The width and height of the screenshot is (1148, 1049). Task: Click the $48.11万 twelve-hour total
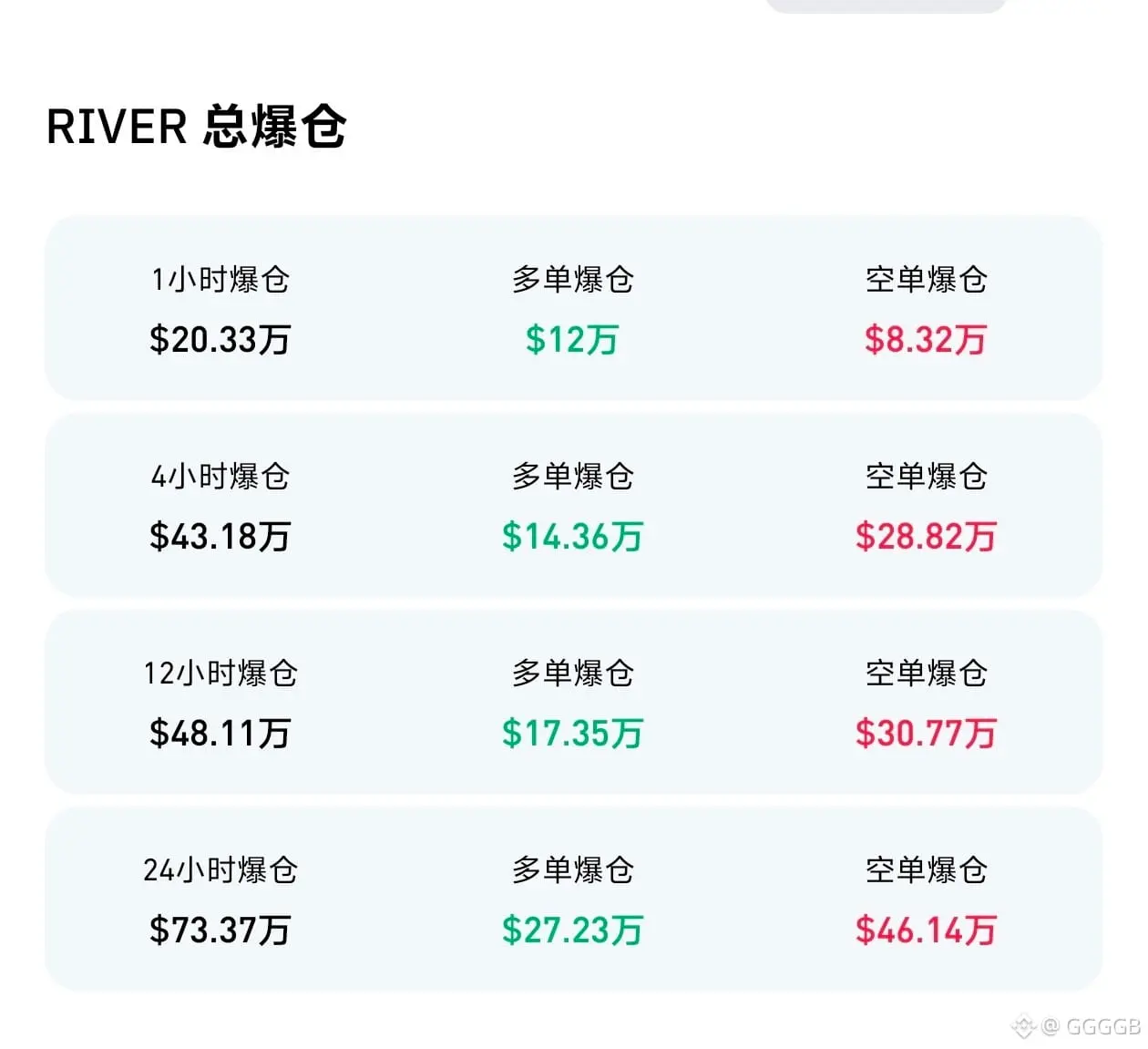point(220,734)
